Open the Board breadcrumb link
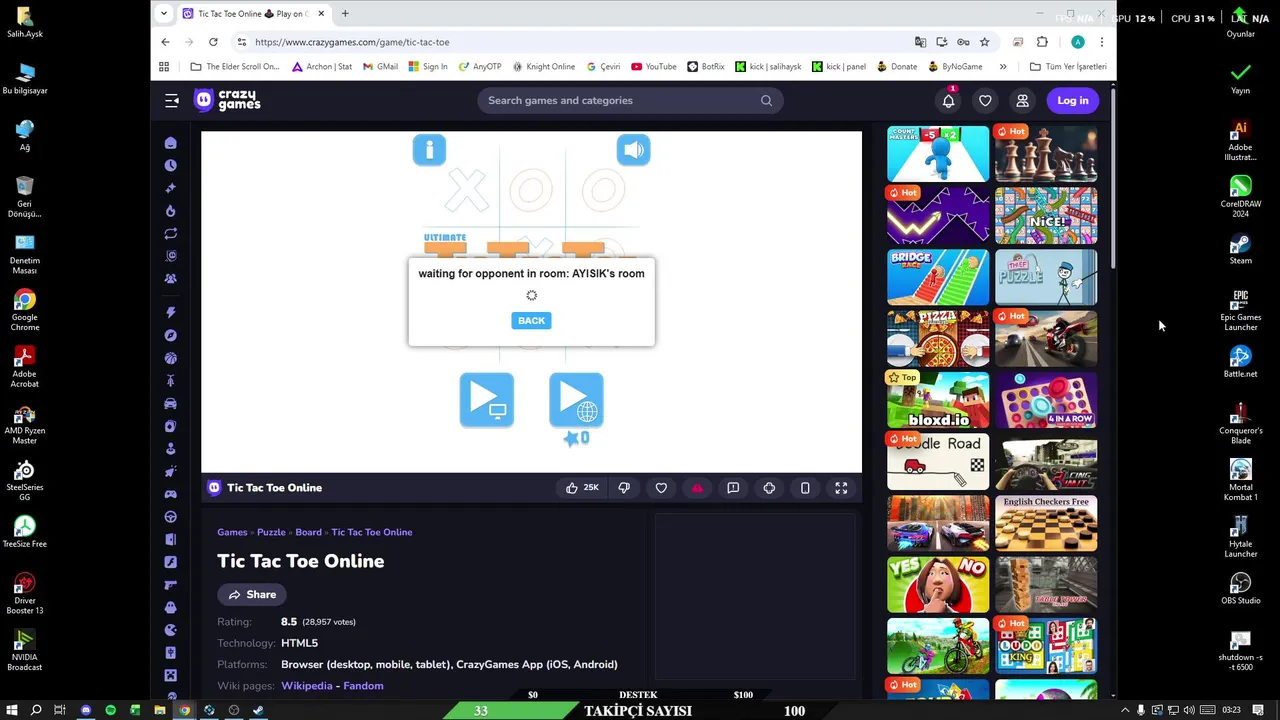Viewport: 1280px width, 720px height. pos(308,532)
